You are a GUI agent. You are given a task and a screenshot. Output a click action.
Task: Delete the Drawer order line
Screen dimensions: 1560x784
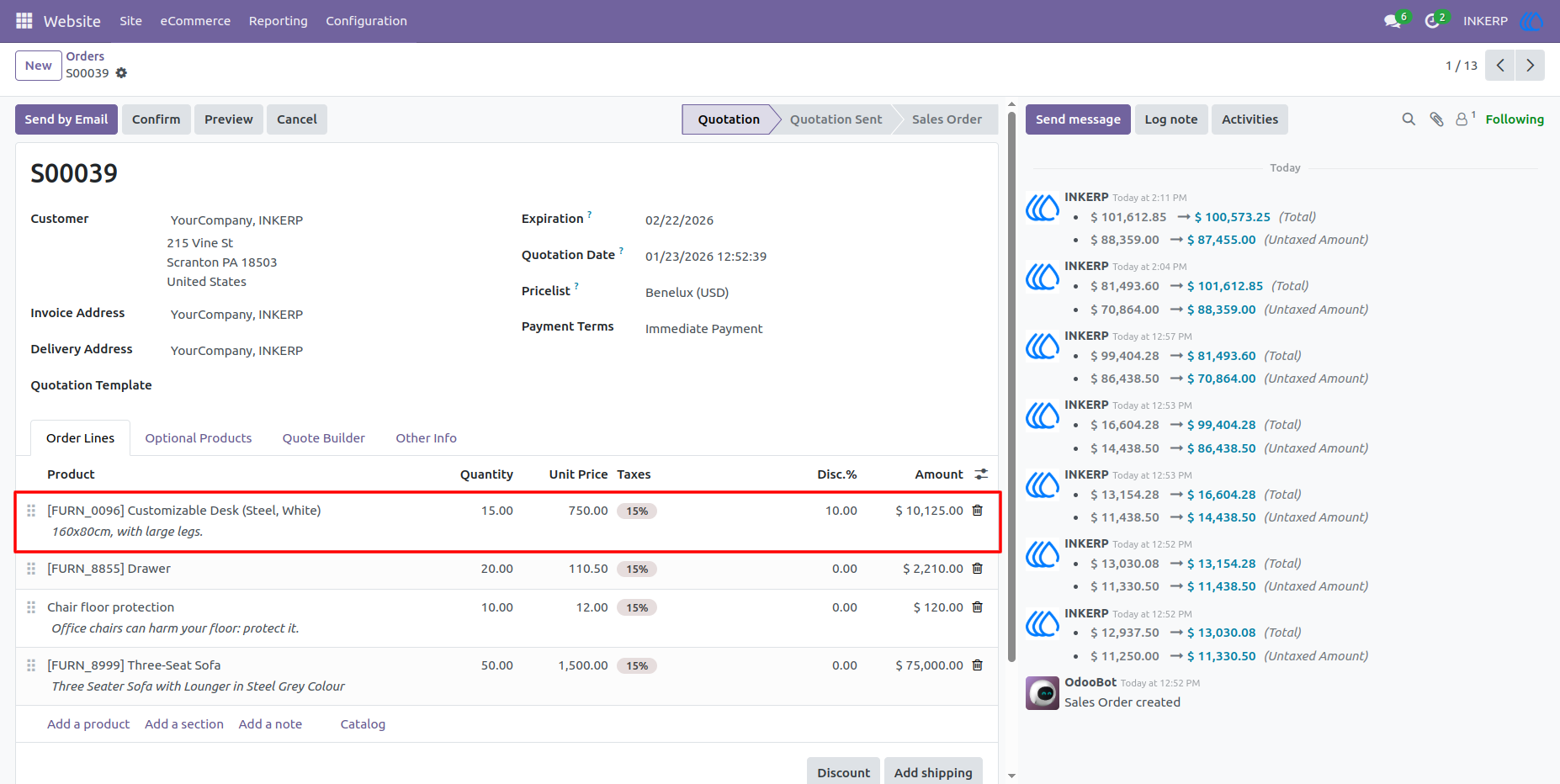[x=977, y=569]
